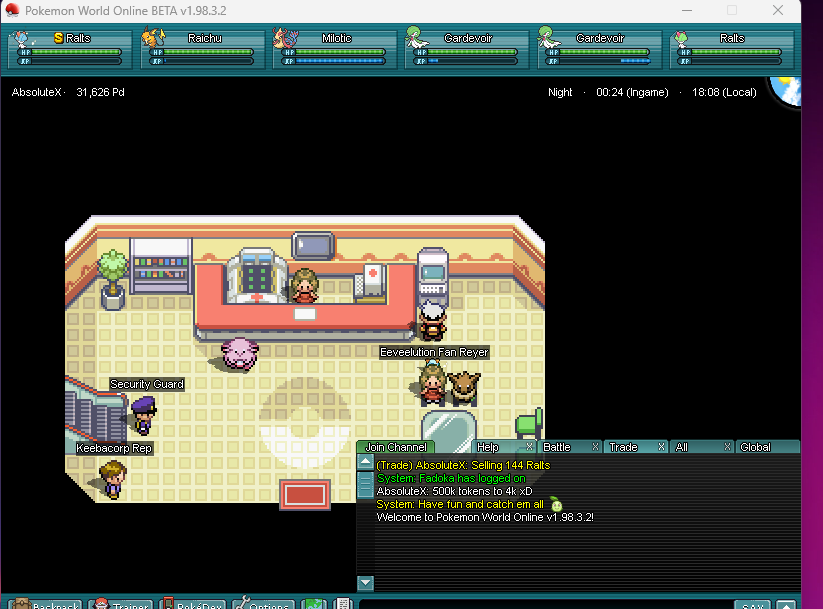Click the "31,626 Pd" money display
Image resolution: width=823 pixels, height=609 pixels.
[x=100, y=92]
